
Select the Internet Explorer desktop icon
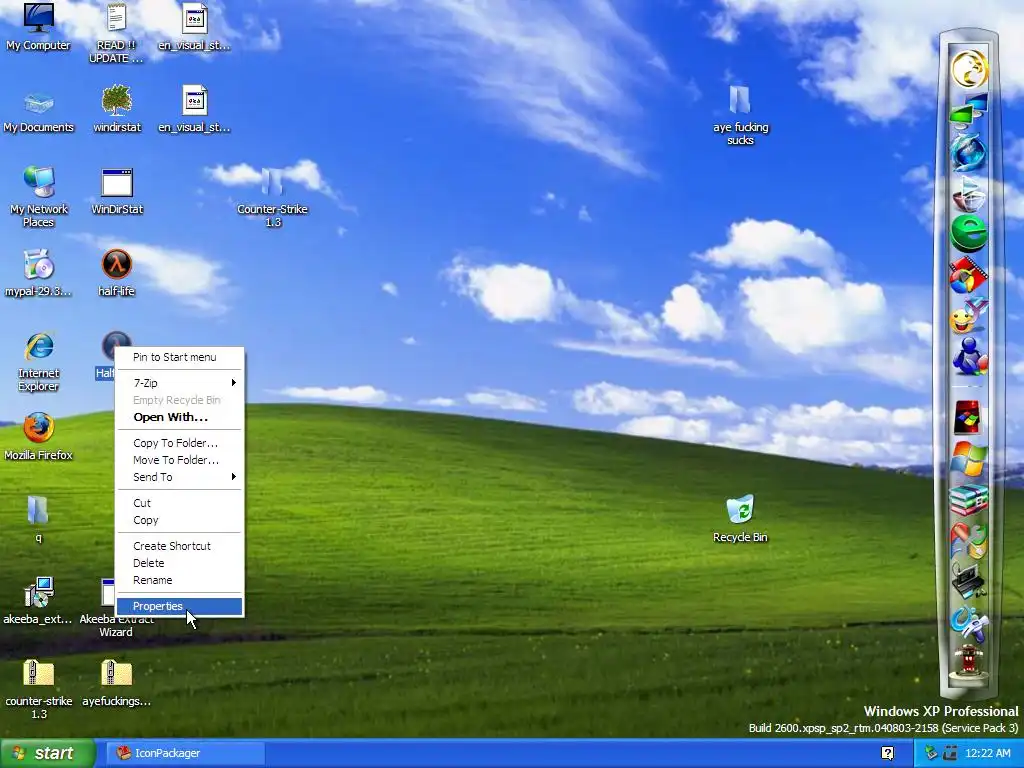pos(39,347)
